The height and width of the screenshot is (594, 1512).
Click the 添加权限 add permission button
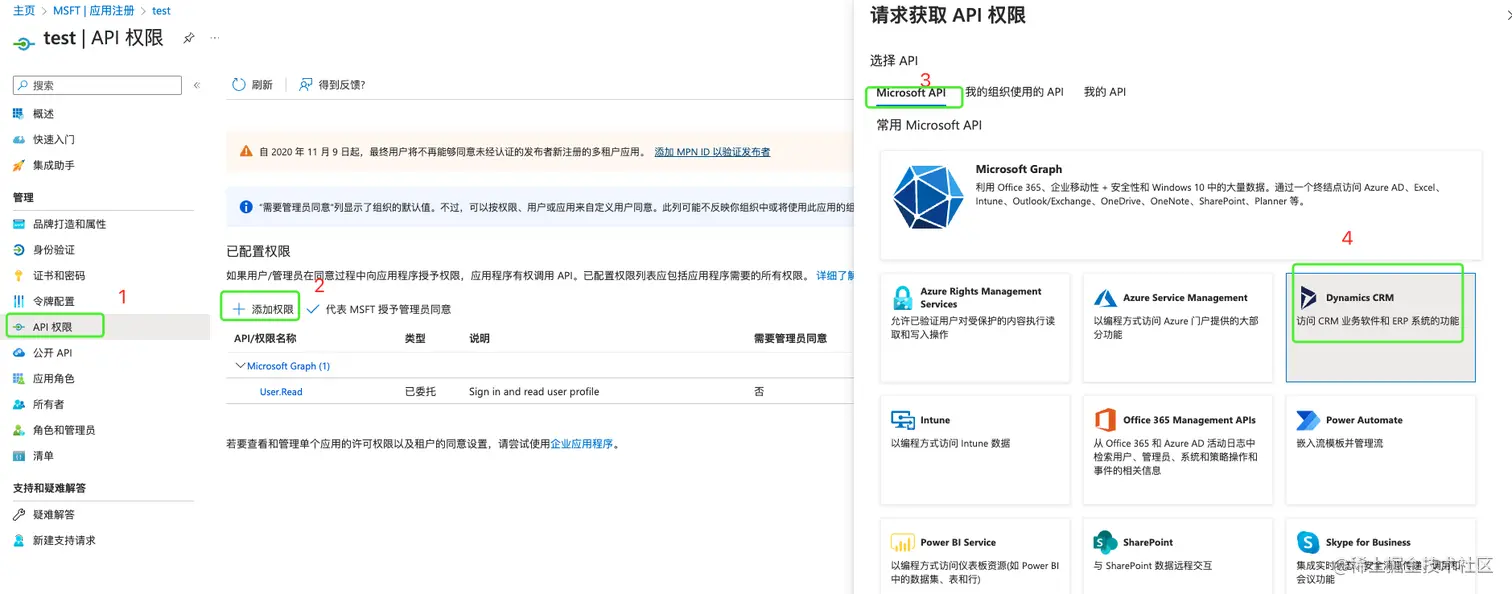263,309
